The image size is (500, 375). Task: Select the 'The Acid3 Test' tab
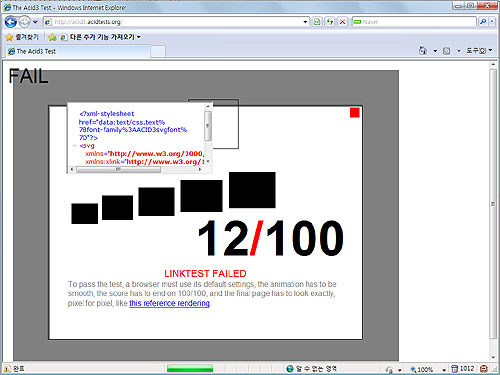77,51
